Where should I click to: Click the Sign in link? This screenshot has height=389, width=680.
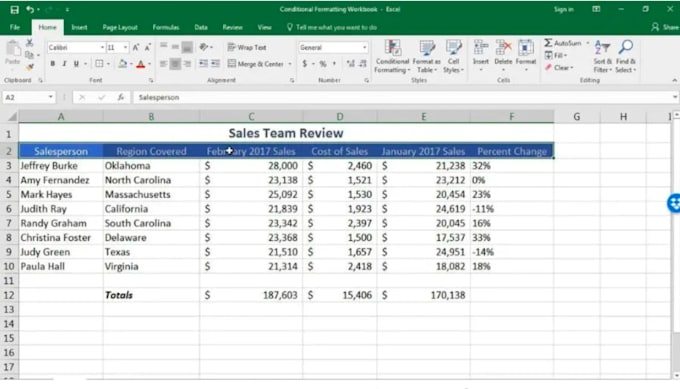coord(563,9)
